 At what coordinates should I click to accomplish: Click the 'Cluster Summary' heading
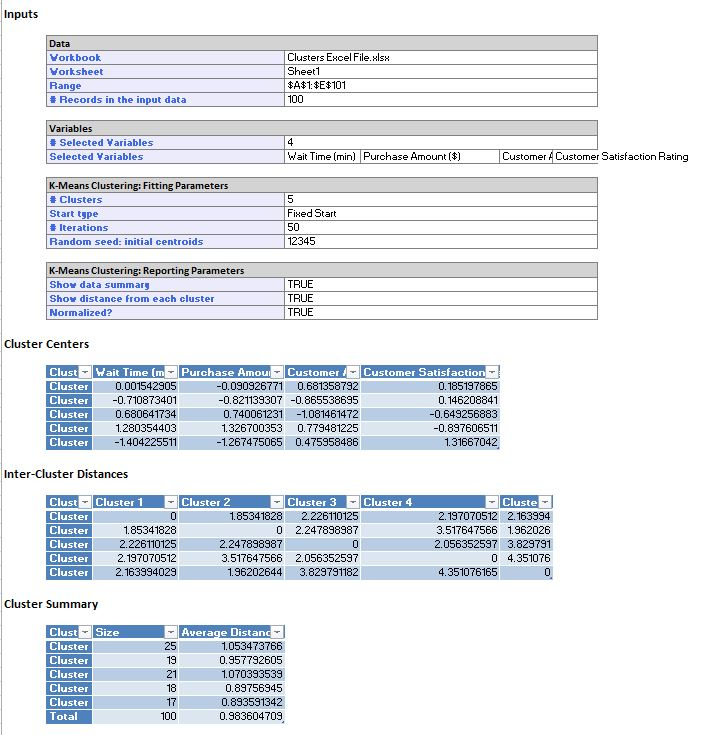51,604
